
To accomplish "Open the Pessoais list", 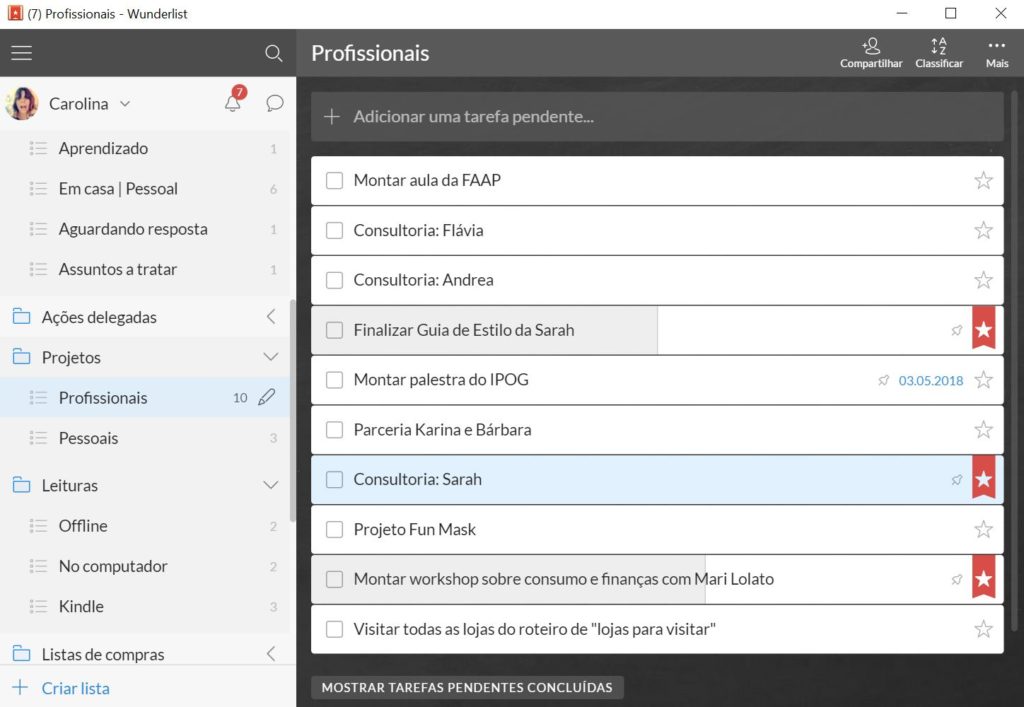I will (89, 438).
